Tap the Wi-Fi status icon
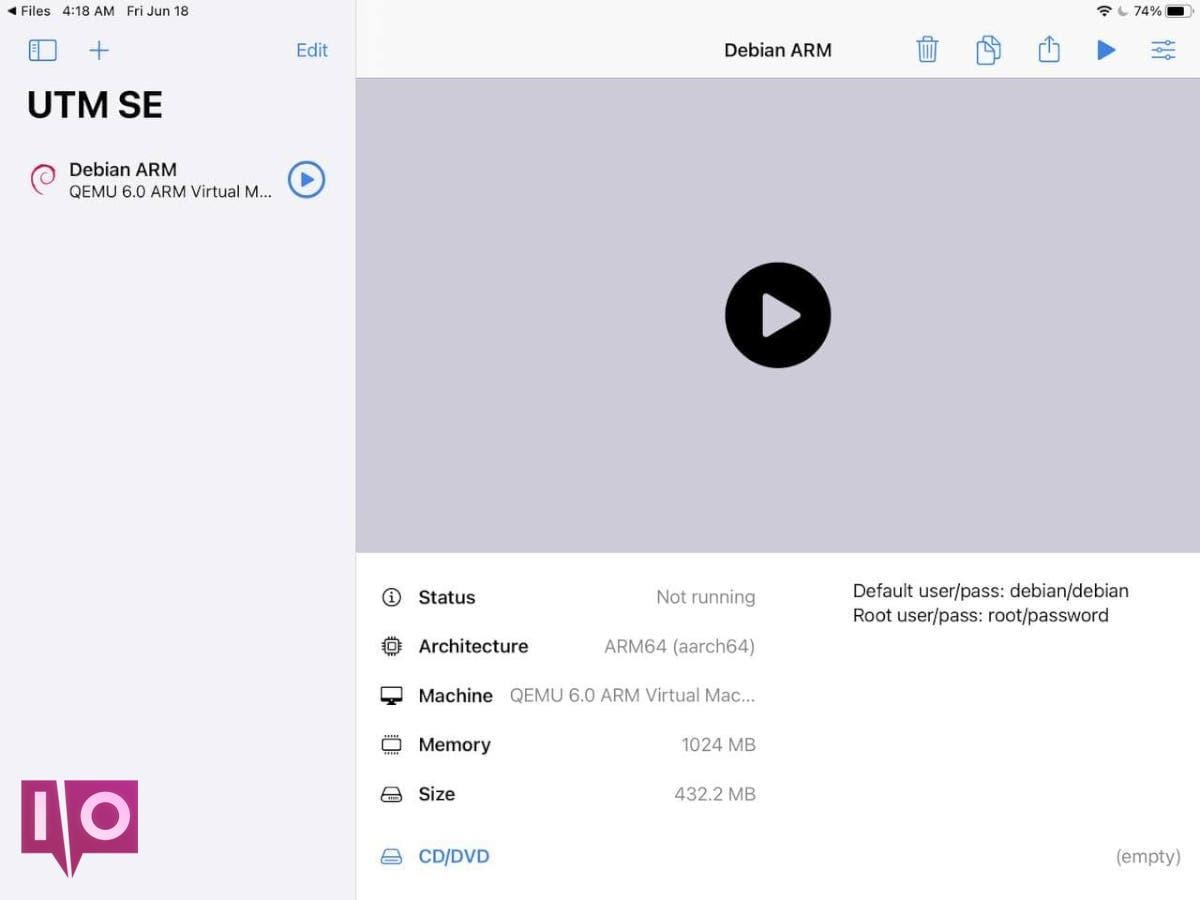 [1104, 11]
